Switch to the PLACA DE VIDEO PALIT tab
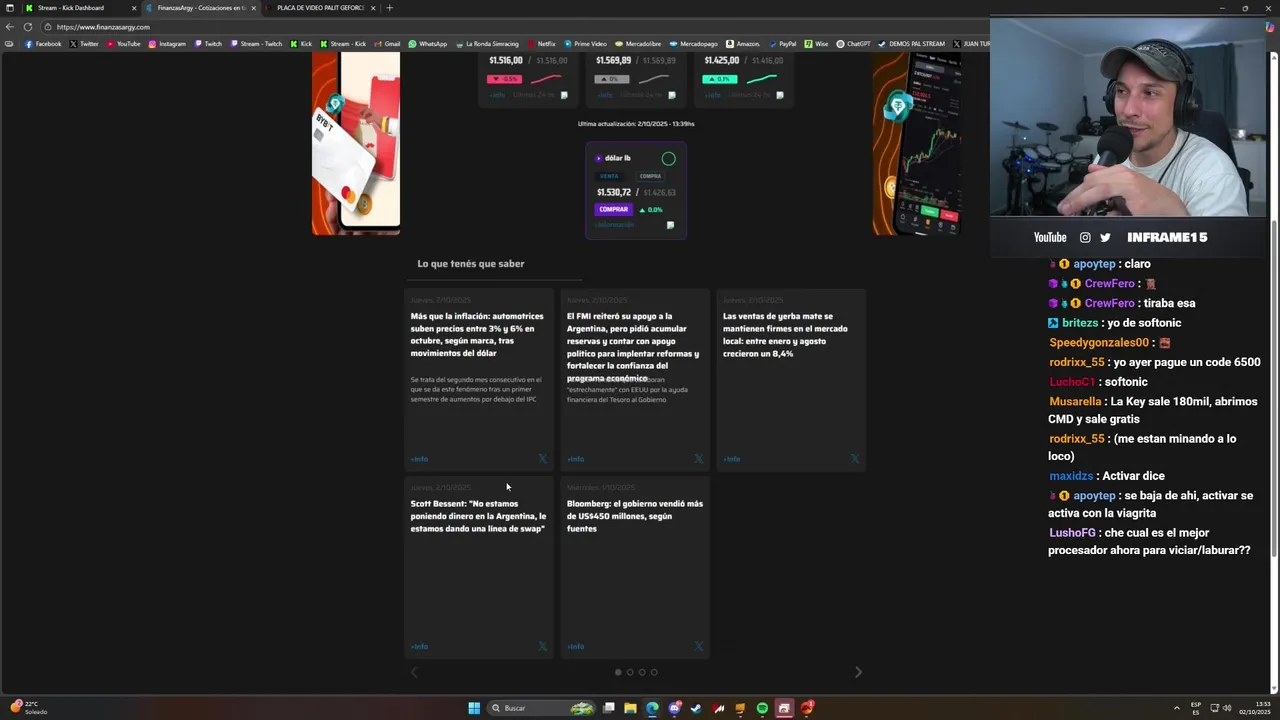The width and height of the screenshot is (1280, 720). 320,8
